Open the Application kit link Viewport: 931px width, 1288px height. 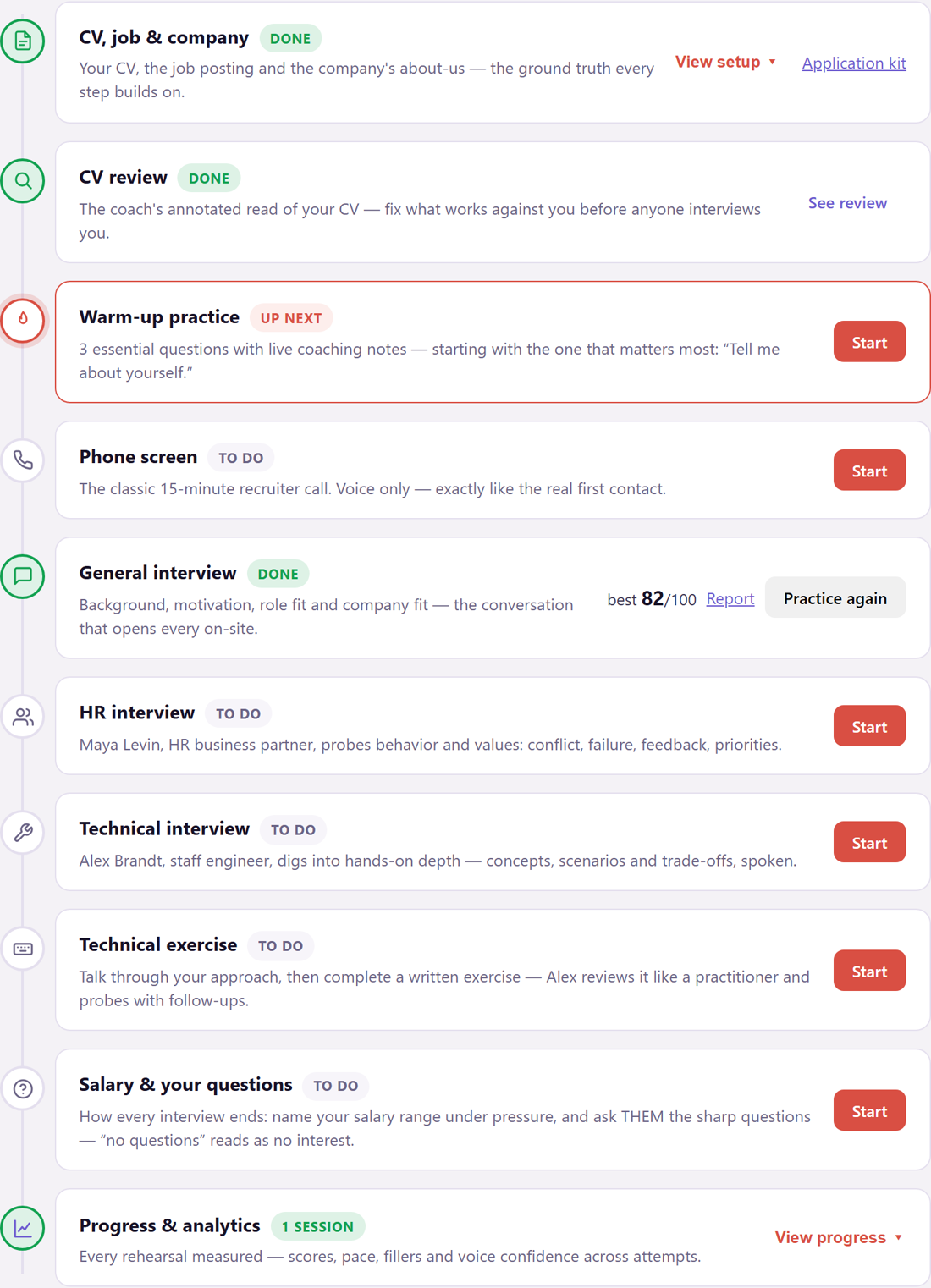pos(854,63)
